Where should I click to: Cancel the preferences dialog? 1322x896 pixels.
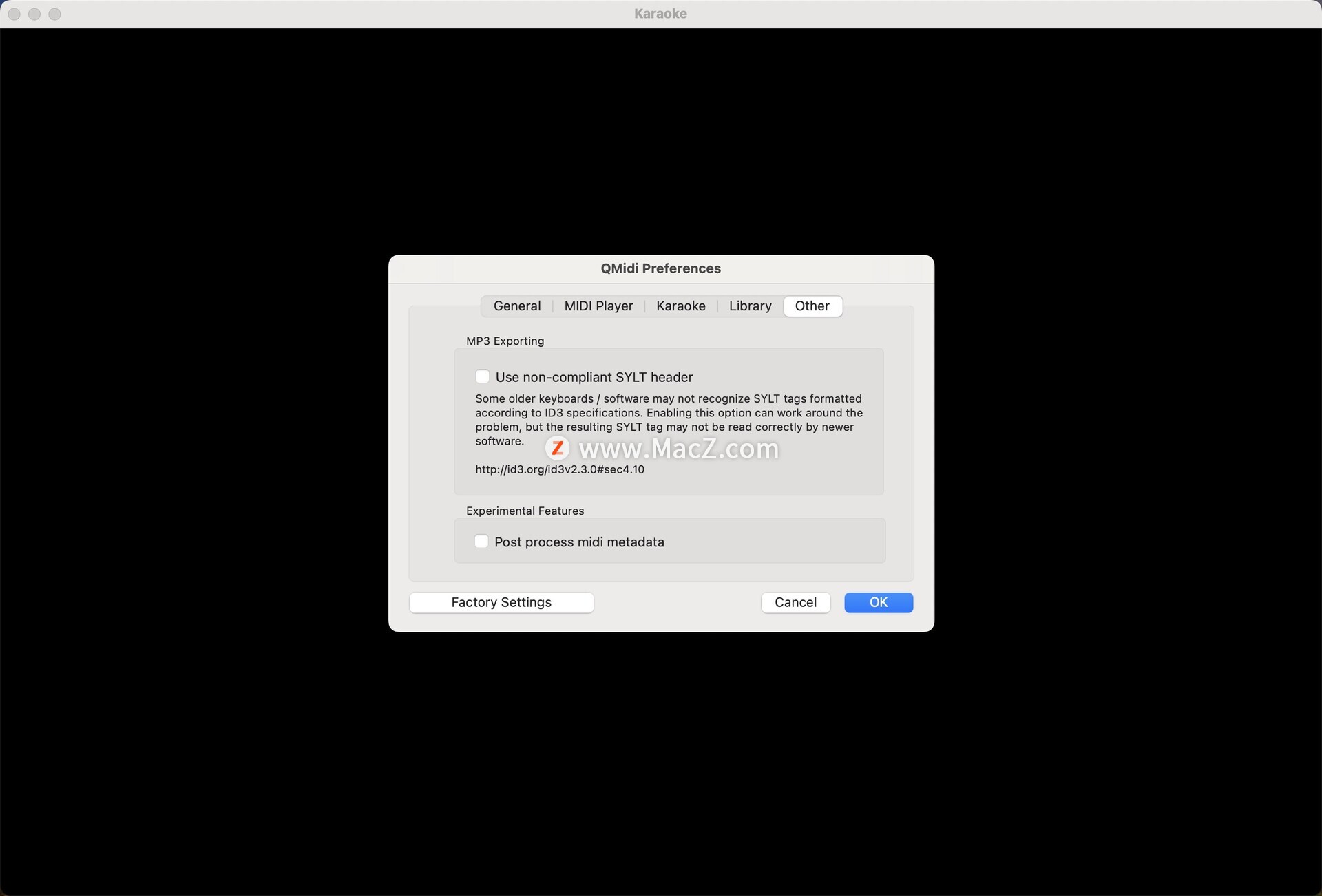coord(795,602)
